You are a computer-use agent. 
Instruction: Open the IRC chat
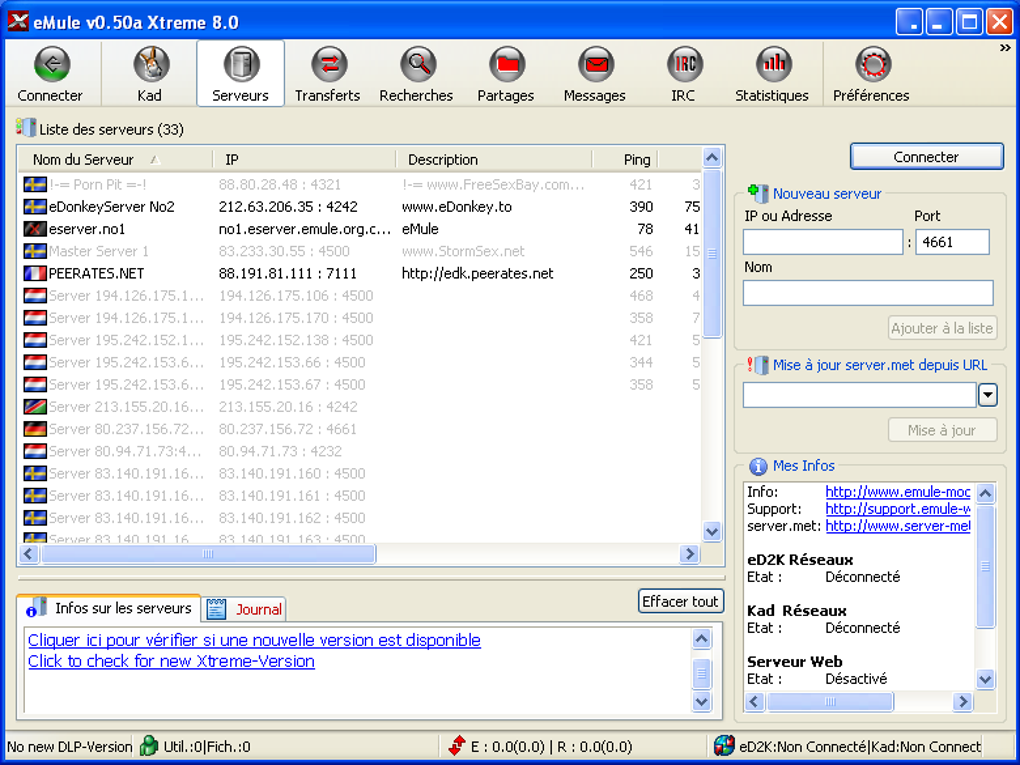click(x=684, y=74)
